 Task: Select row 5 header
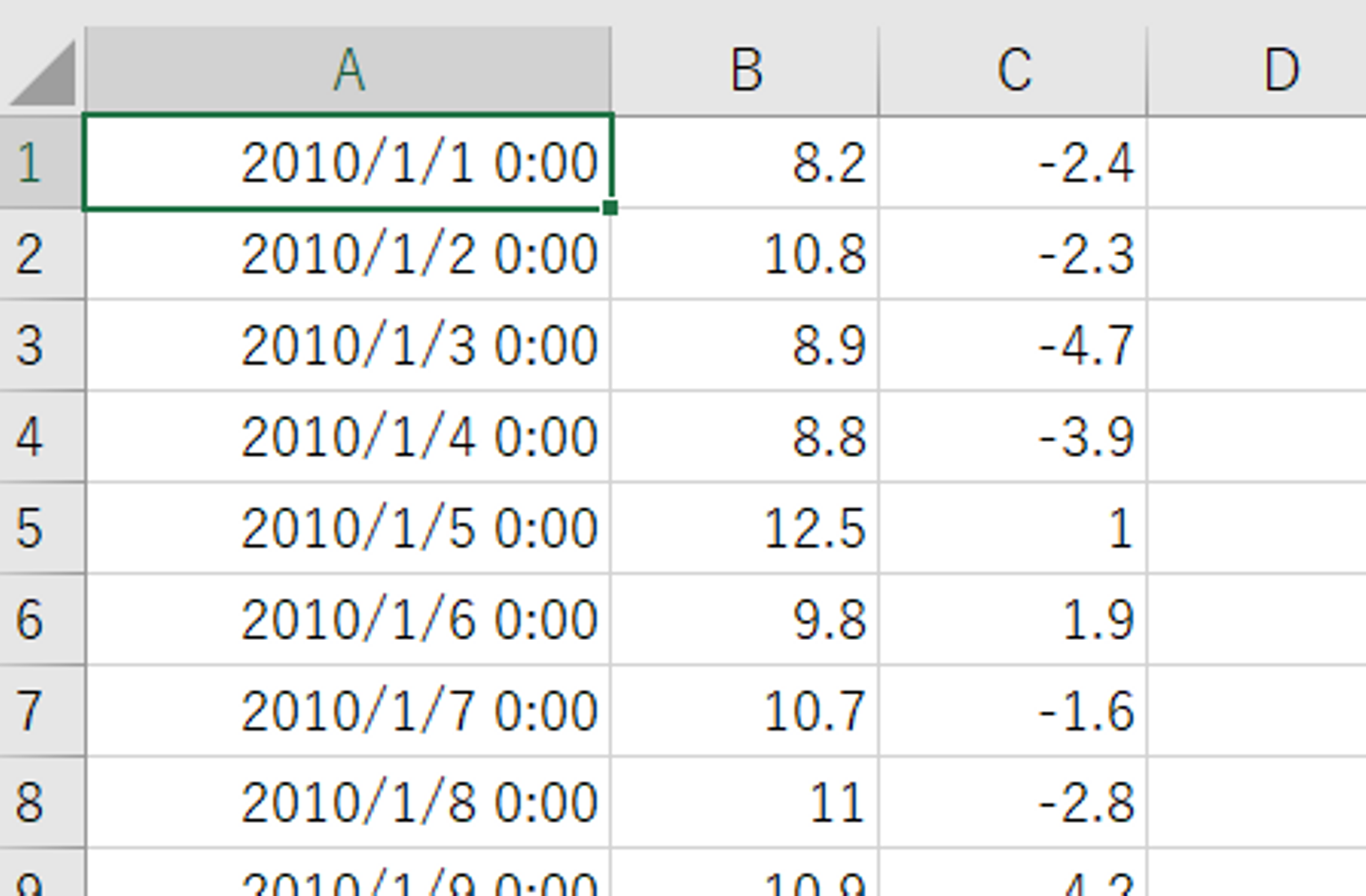click(x=30, y=528)
